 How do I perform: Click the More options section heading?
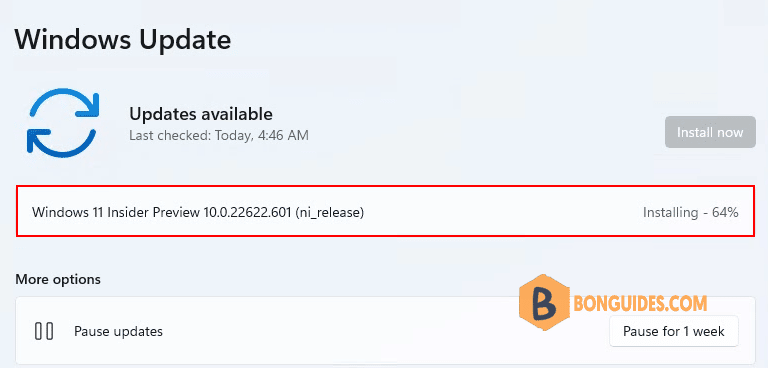pyautogui.click(x=58, y=279)
